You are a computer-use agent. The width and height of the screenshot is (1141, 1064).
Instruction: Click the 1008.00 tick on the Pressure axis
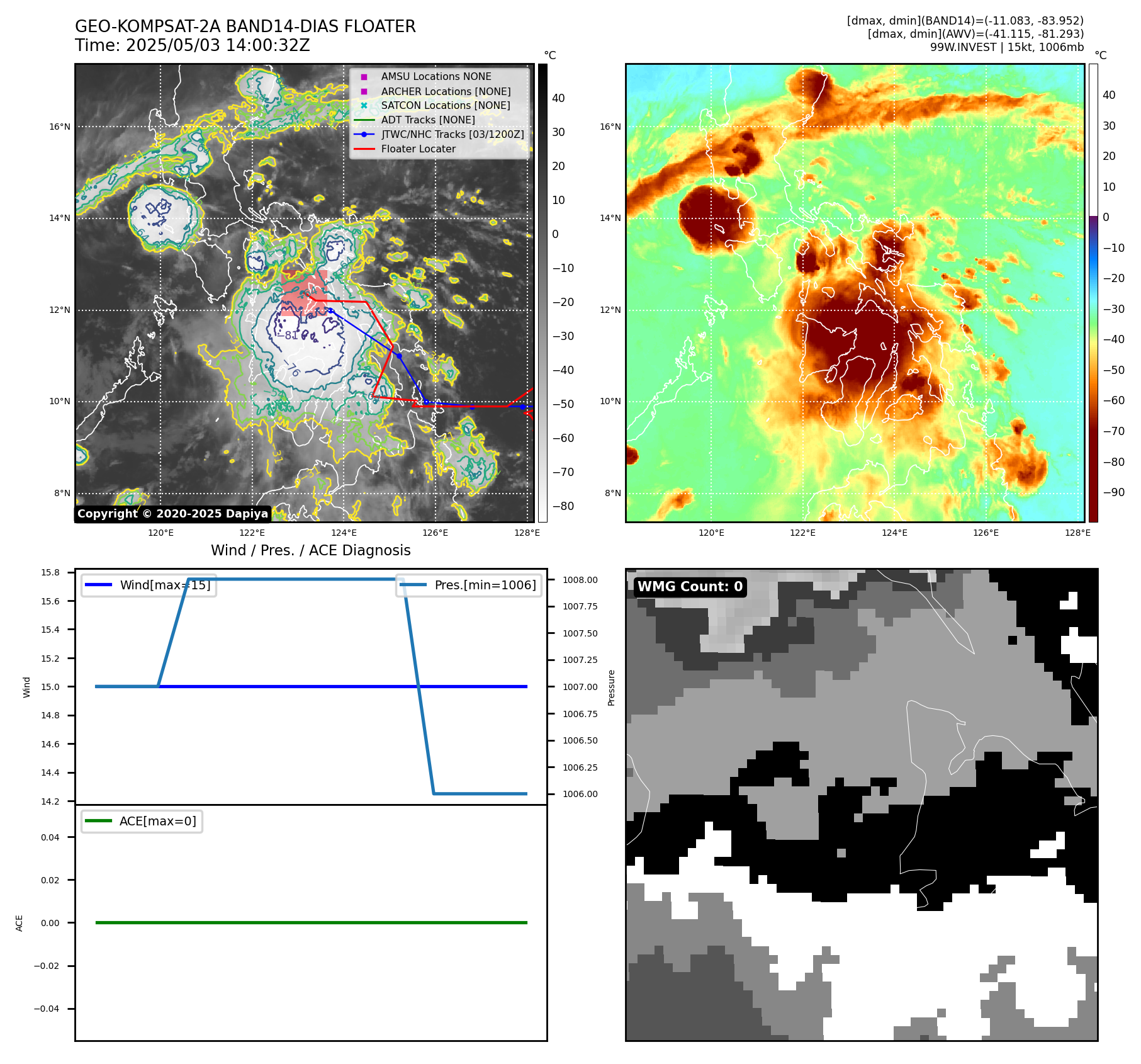(x=580, y=580)
